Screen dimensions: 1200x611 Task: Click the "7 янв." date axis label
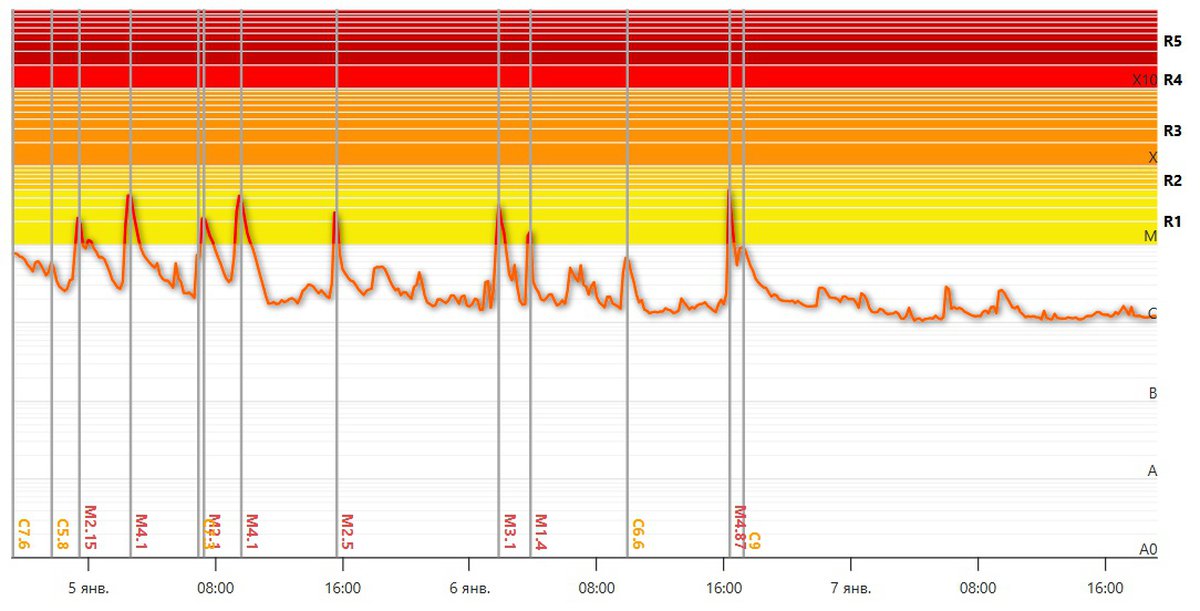850,588
